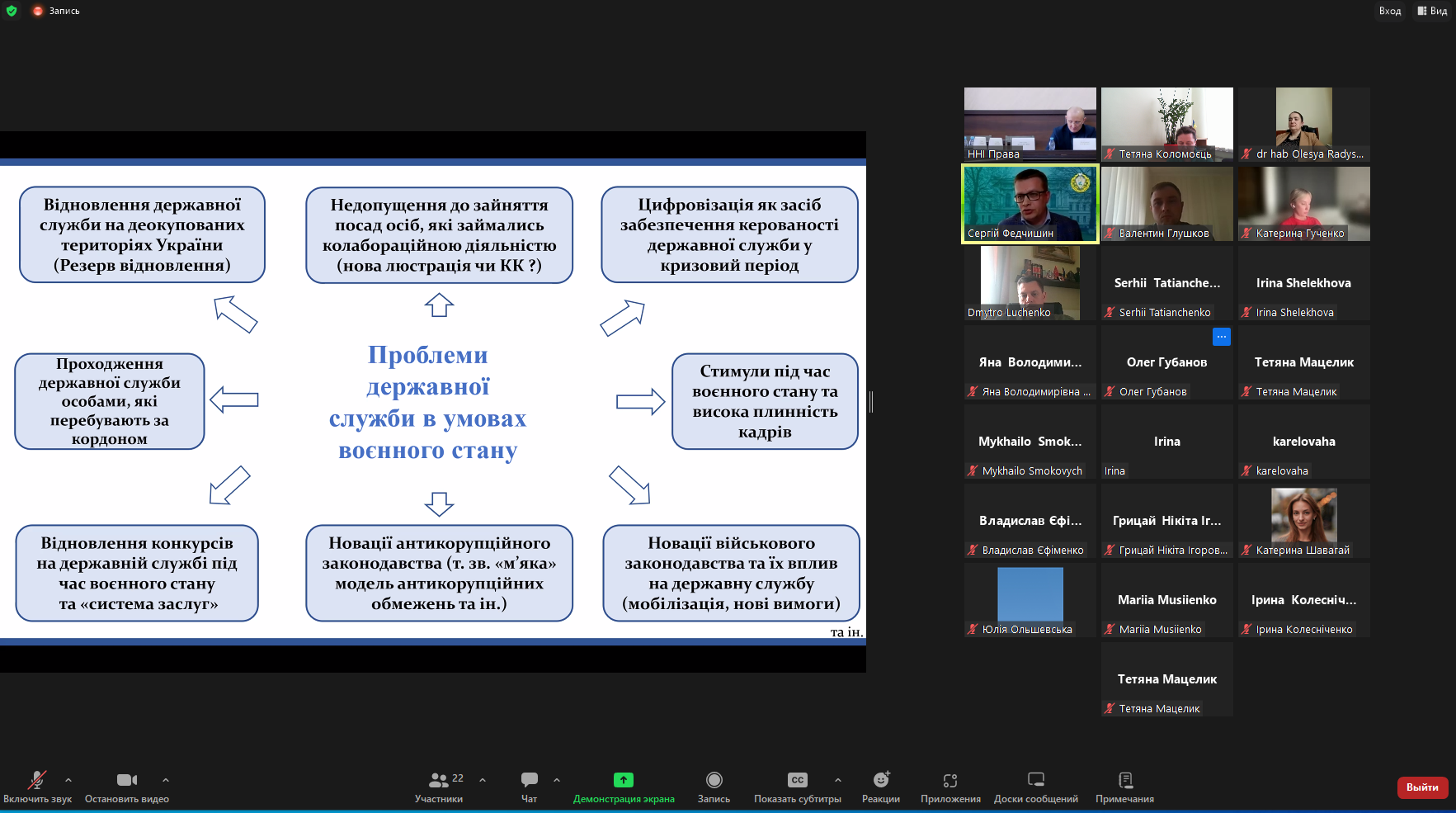Expand participants options chevron
Image resolution: width=1456 pixels, height=813 pixels.
483,779
